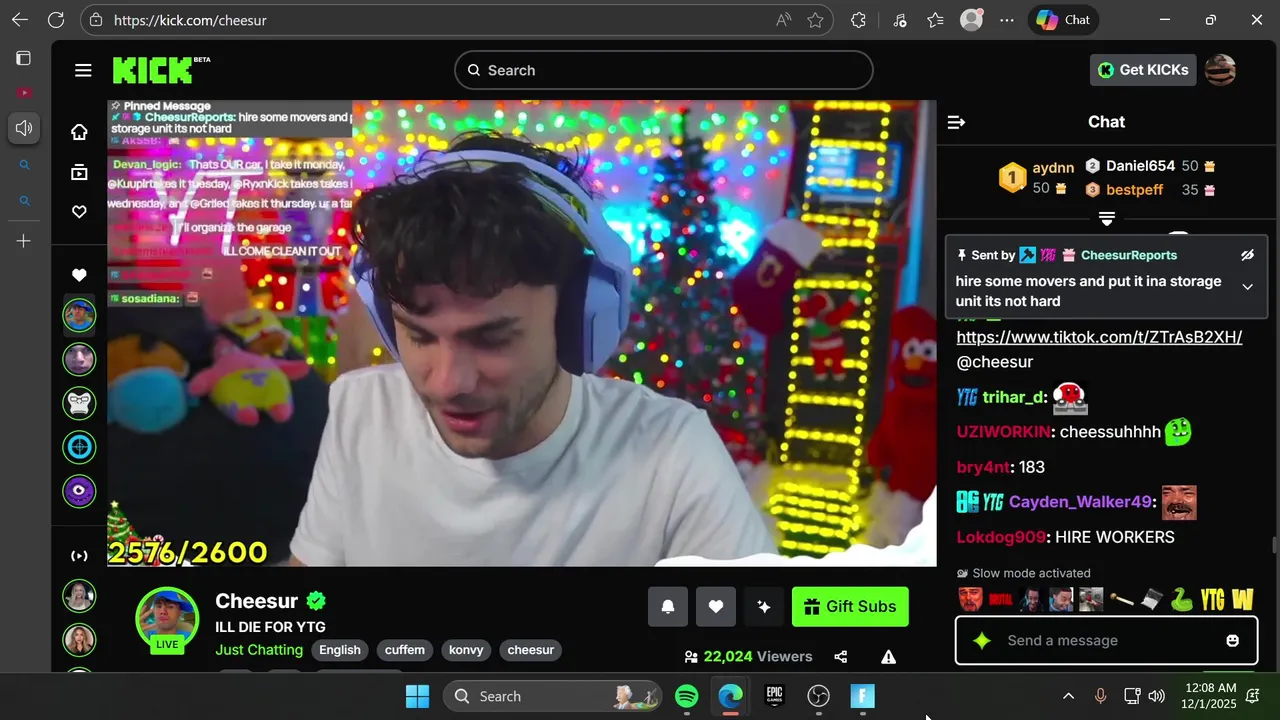Select the yellow W emote in quick emotes
This screenshot has width=1280, height=720.
pos(1243,599)
